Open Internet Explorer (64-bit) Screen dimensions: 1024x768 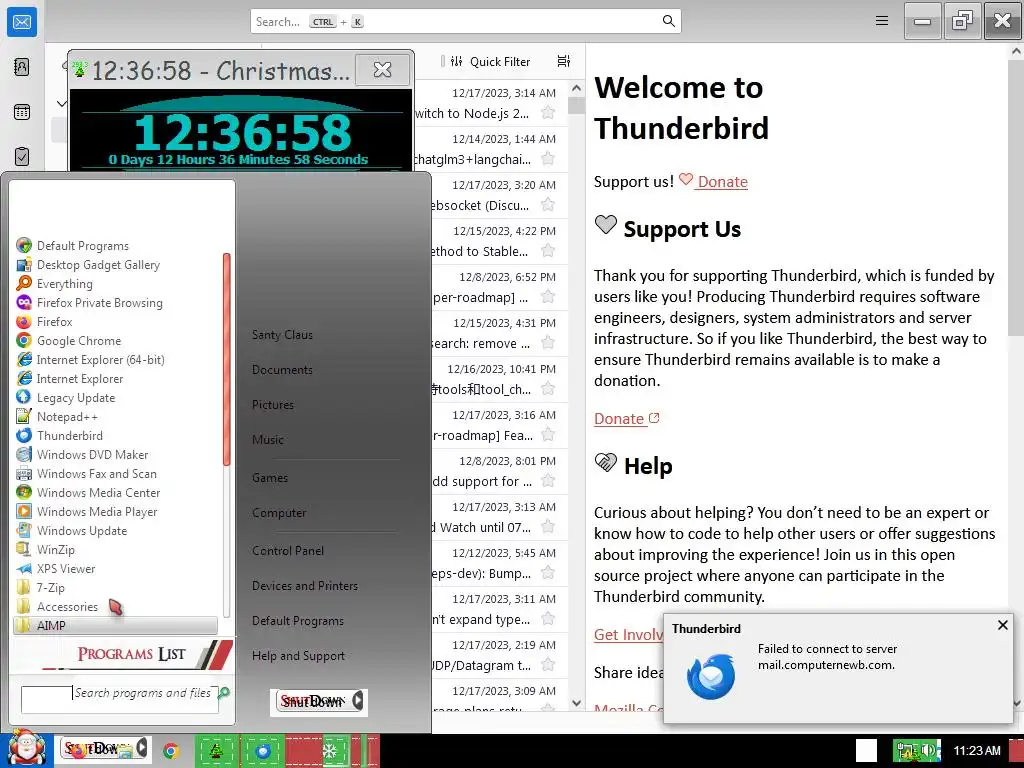click(x=100, y=359)
